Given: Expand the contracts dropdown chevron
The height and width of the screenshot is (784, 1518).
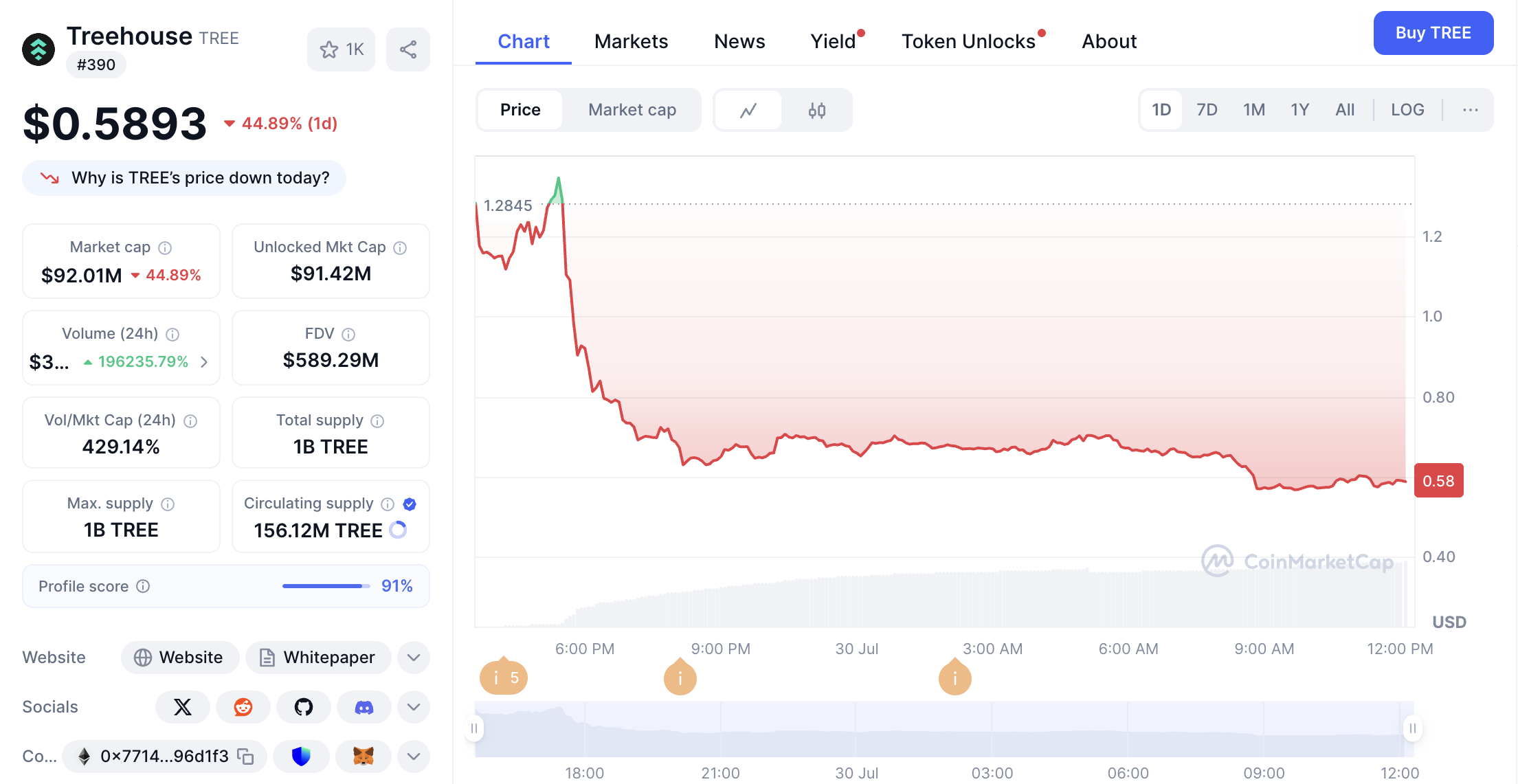Looking at the screenshot, I should (414, 757).
